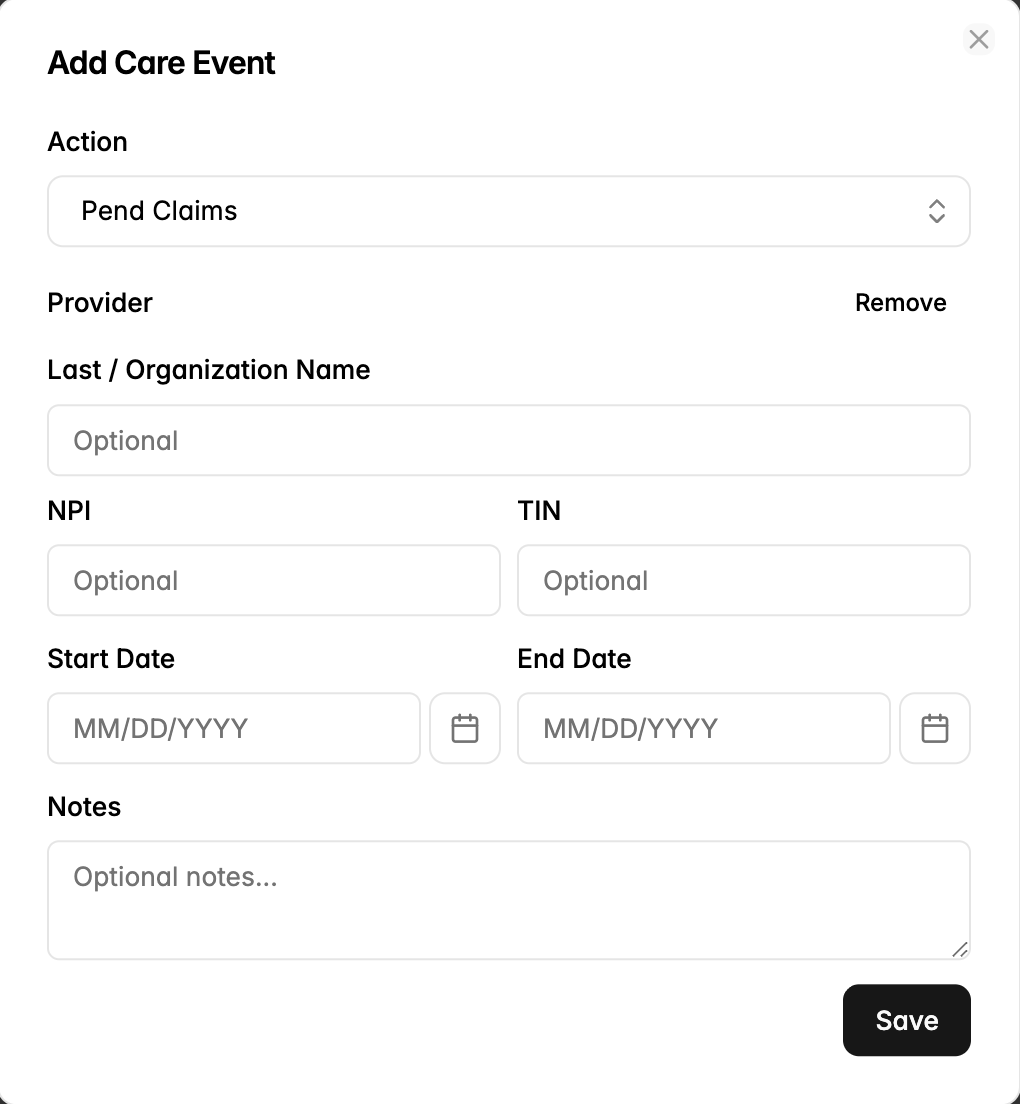Click the TIN label text

click(539, 510)
